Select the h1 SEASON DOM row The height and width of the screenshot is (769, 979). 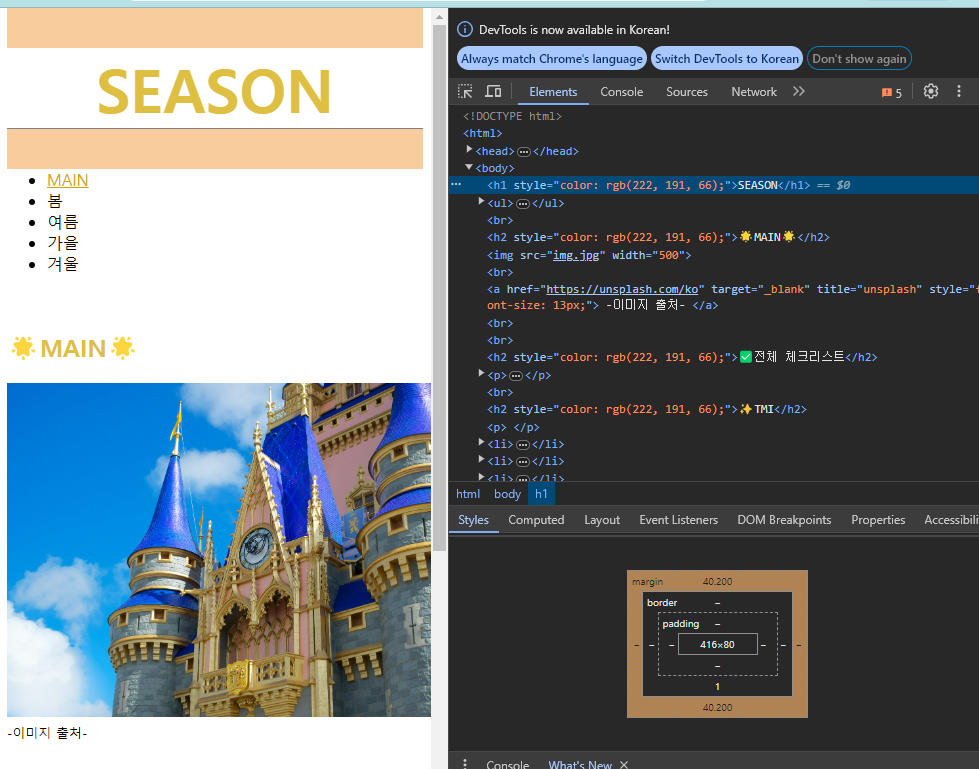(714, 185)
